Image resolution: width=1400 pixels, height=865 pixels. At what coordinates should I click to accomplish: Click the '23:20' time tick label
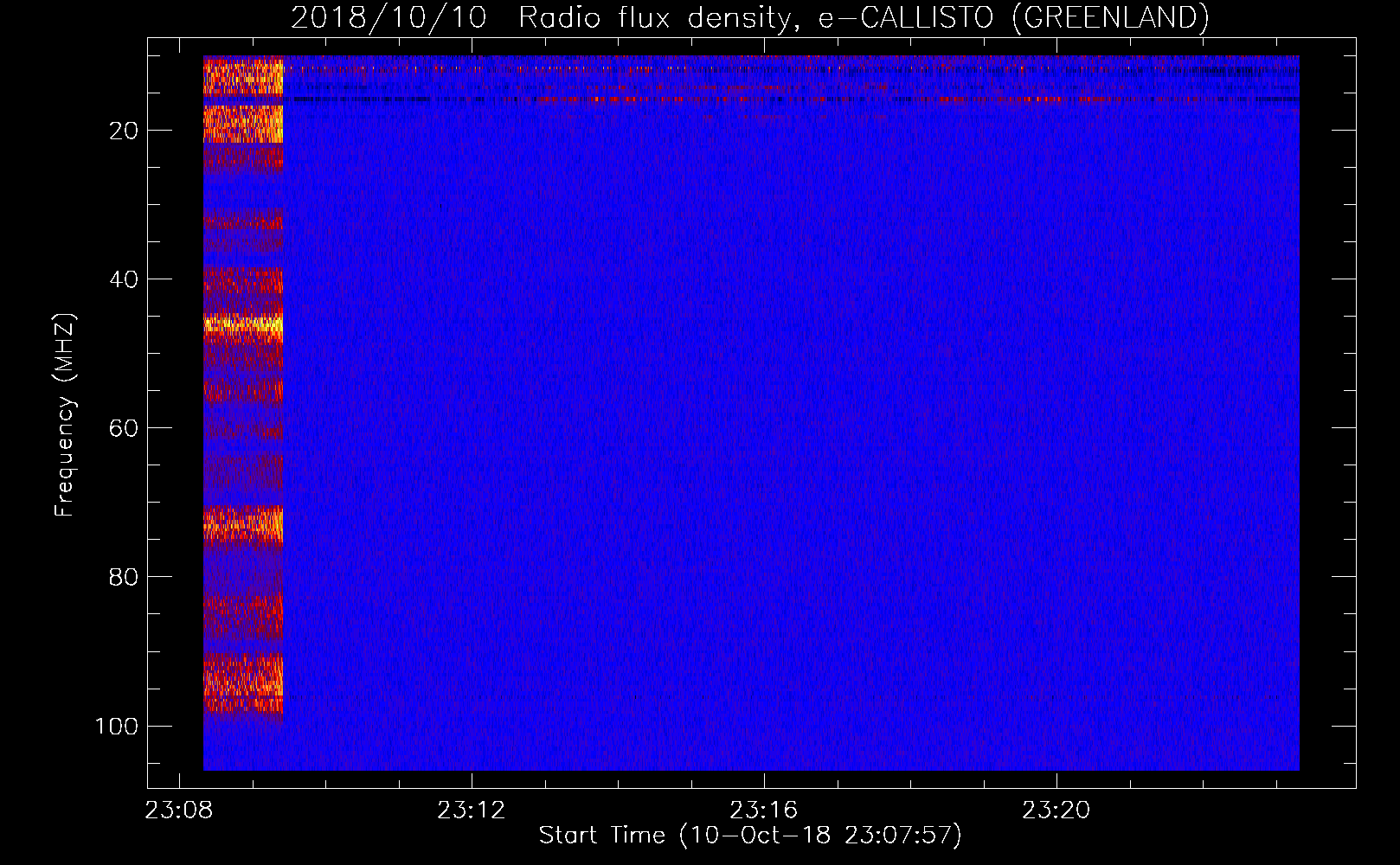tap(1056, 811)
